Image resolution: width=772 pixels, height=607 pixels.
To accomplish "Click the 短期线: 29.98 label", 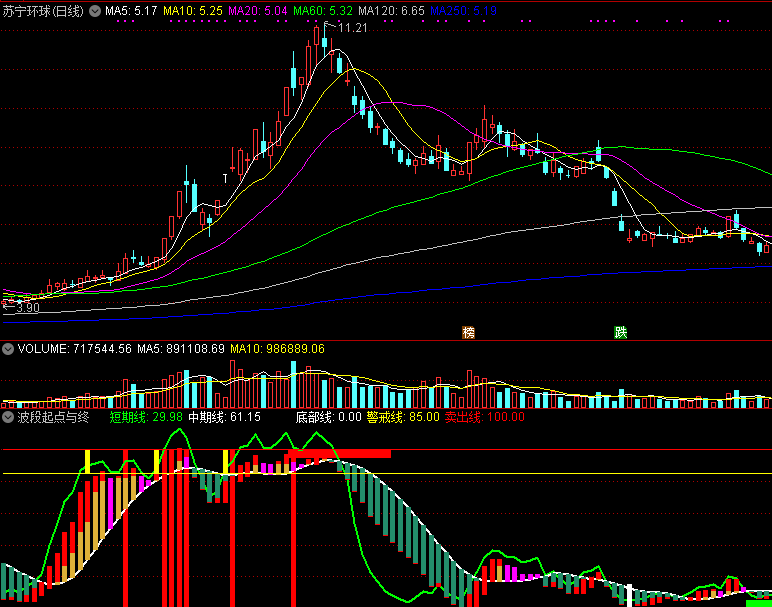I will pyautogui.click(x=146, y=417).
